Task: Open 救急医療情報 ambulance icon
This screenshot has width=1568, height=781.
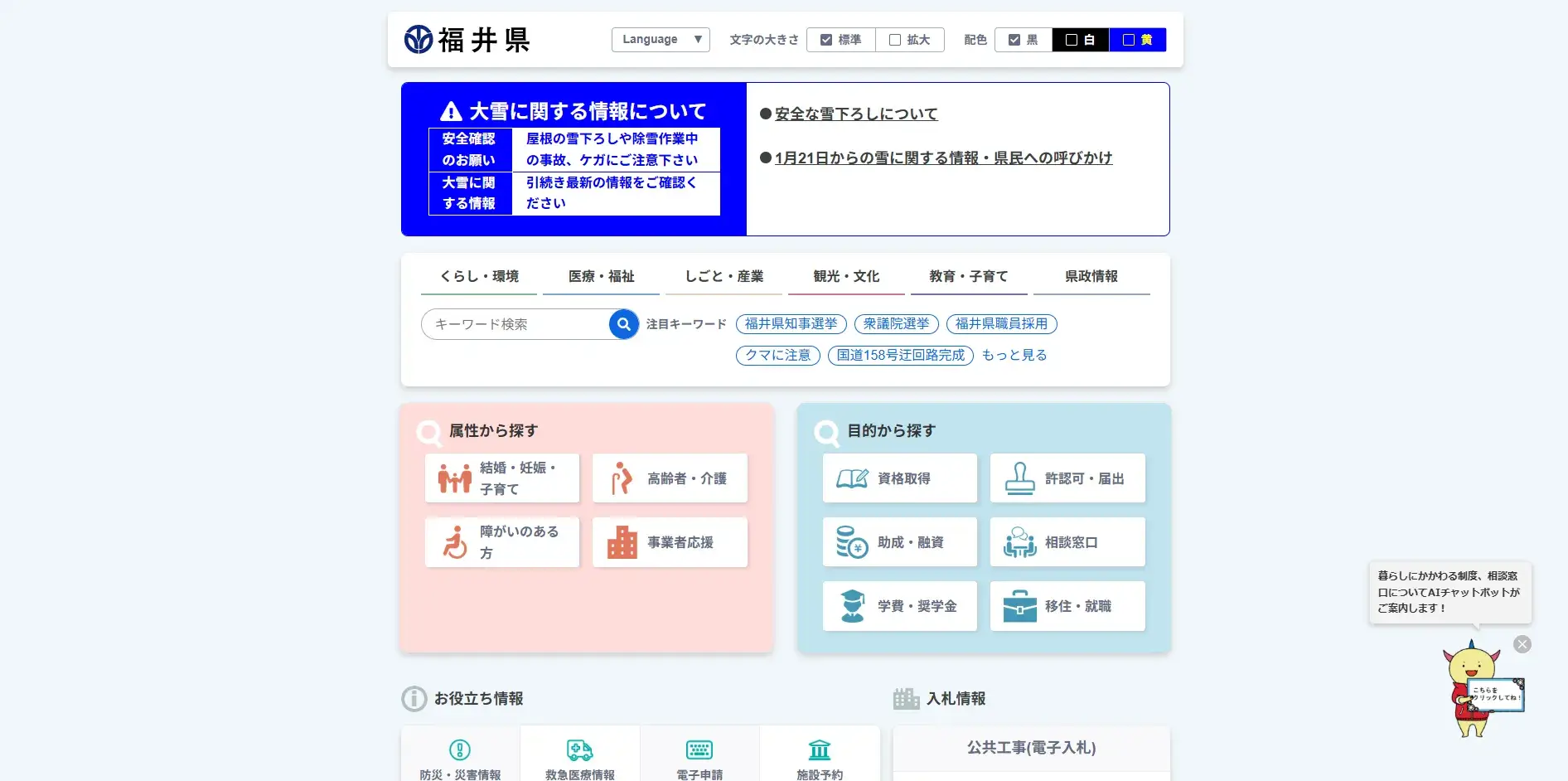Action: (579, 750)
